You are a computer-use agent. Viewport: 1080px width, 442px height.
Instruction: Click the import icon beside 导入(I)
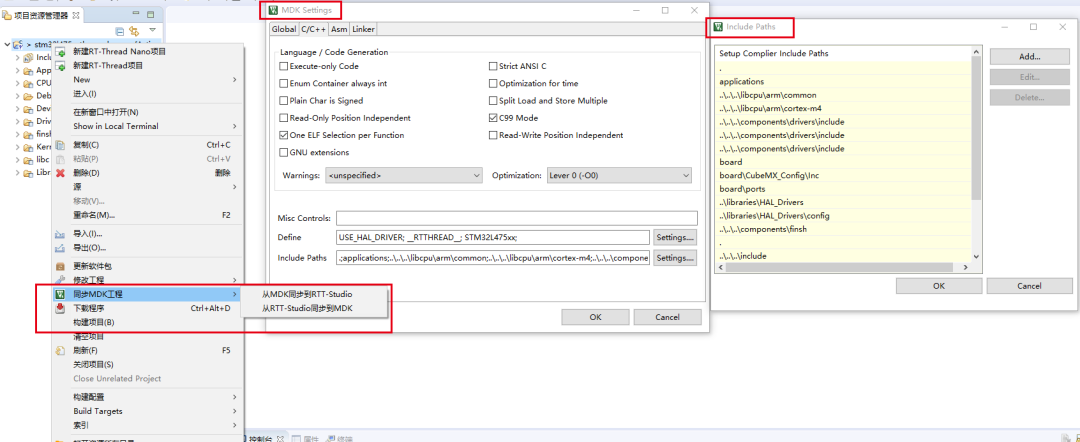pyautogui.click(x=61, y=233)
